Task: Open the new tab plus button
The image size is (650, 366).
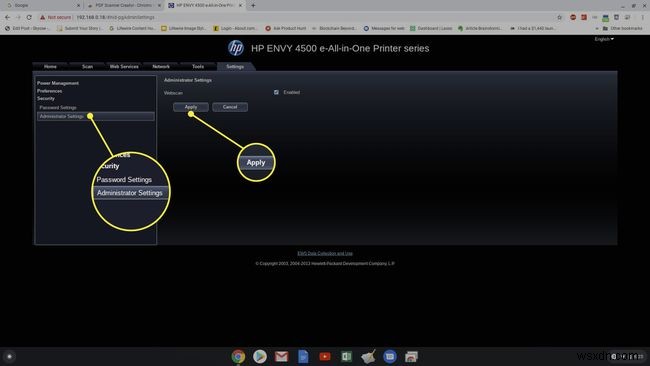Action: coord(253,5)
